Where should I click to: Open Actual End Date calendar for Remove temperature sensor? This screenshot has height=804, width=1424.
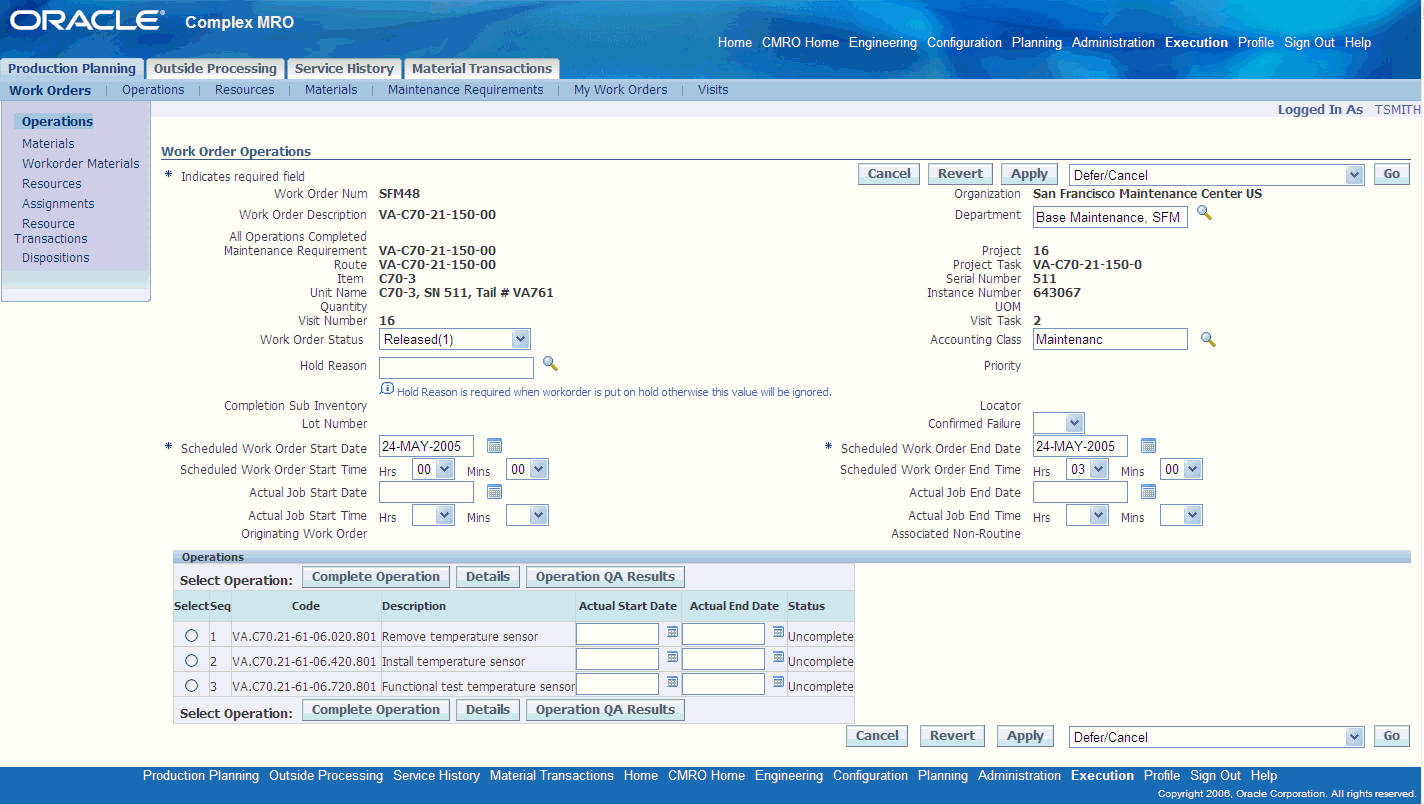(x=779, y=632)
